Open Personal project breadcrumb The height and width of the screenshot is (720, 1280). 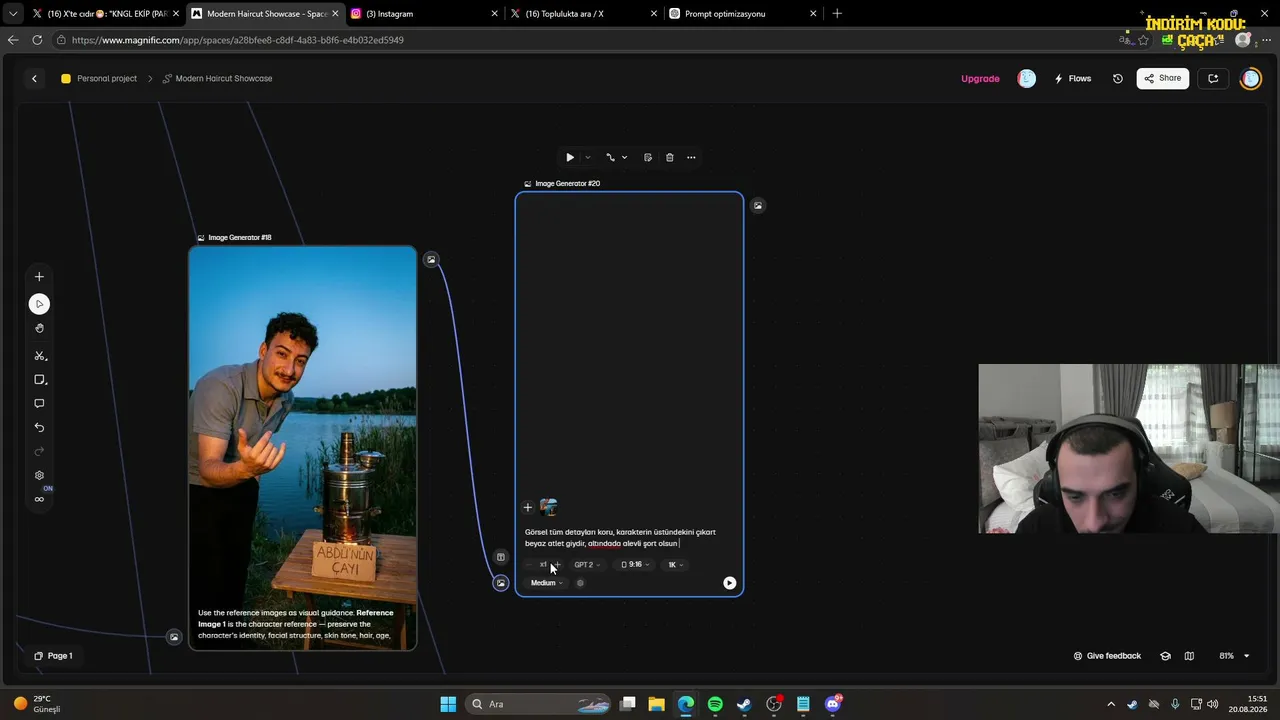point(99,79)
